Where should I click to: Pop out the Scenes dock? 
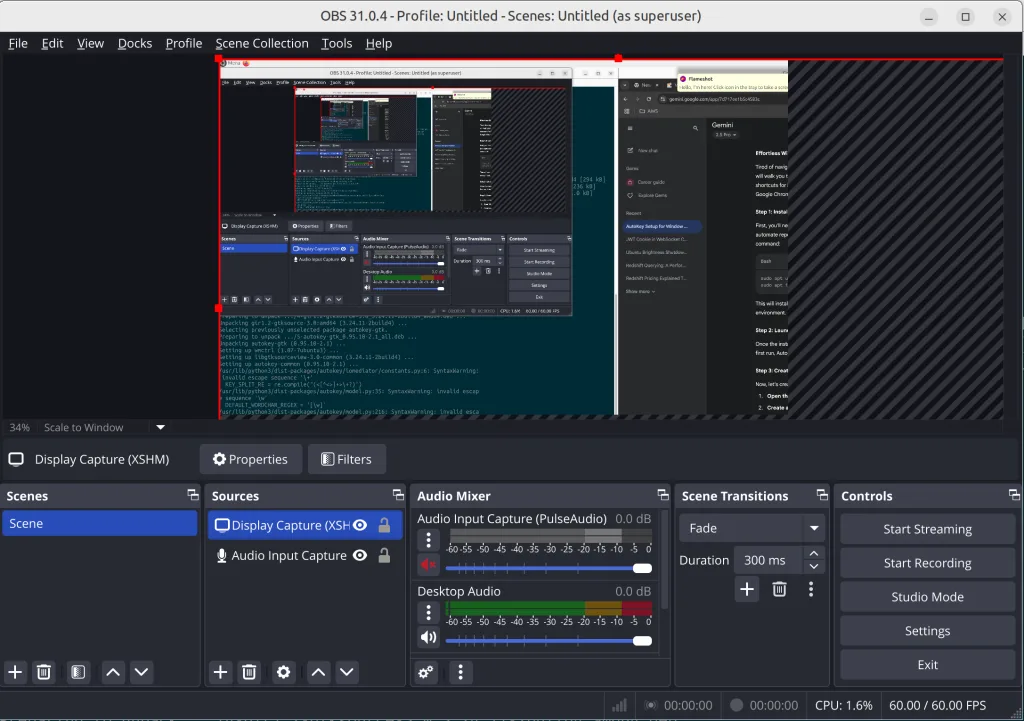pyautogui.click(x=193, y=495)
